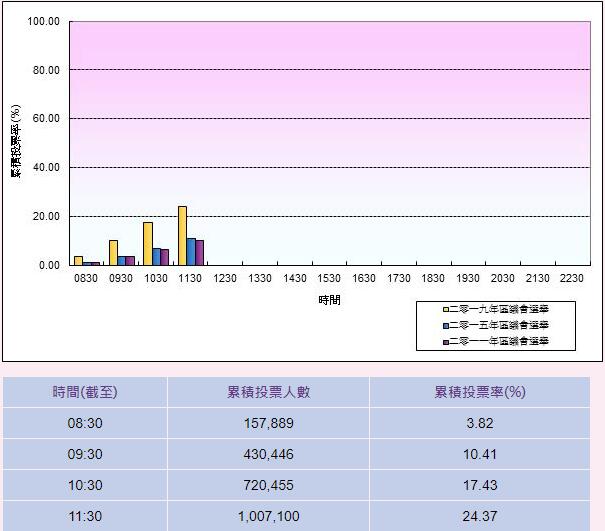Viewport: 605px width, 531px height.
Task: Click the yellow bar at 0930
Action: [113, 253]
